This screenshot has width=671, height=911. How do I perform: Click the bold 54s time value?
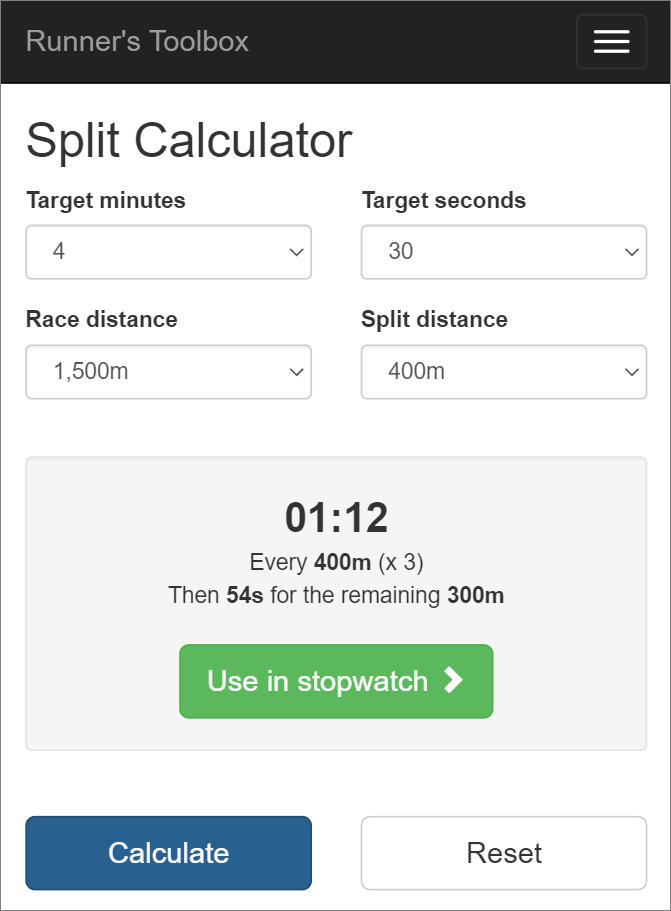(245, 596)
